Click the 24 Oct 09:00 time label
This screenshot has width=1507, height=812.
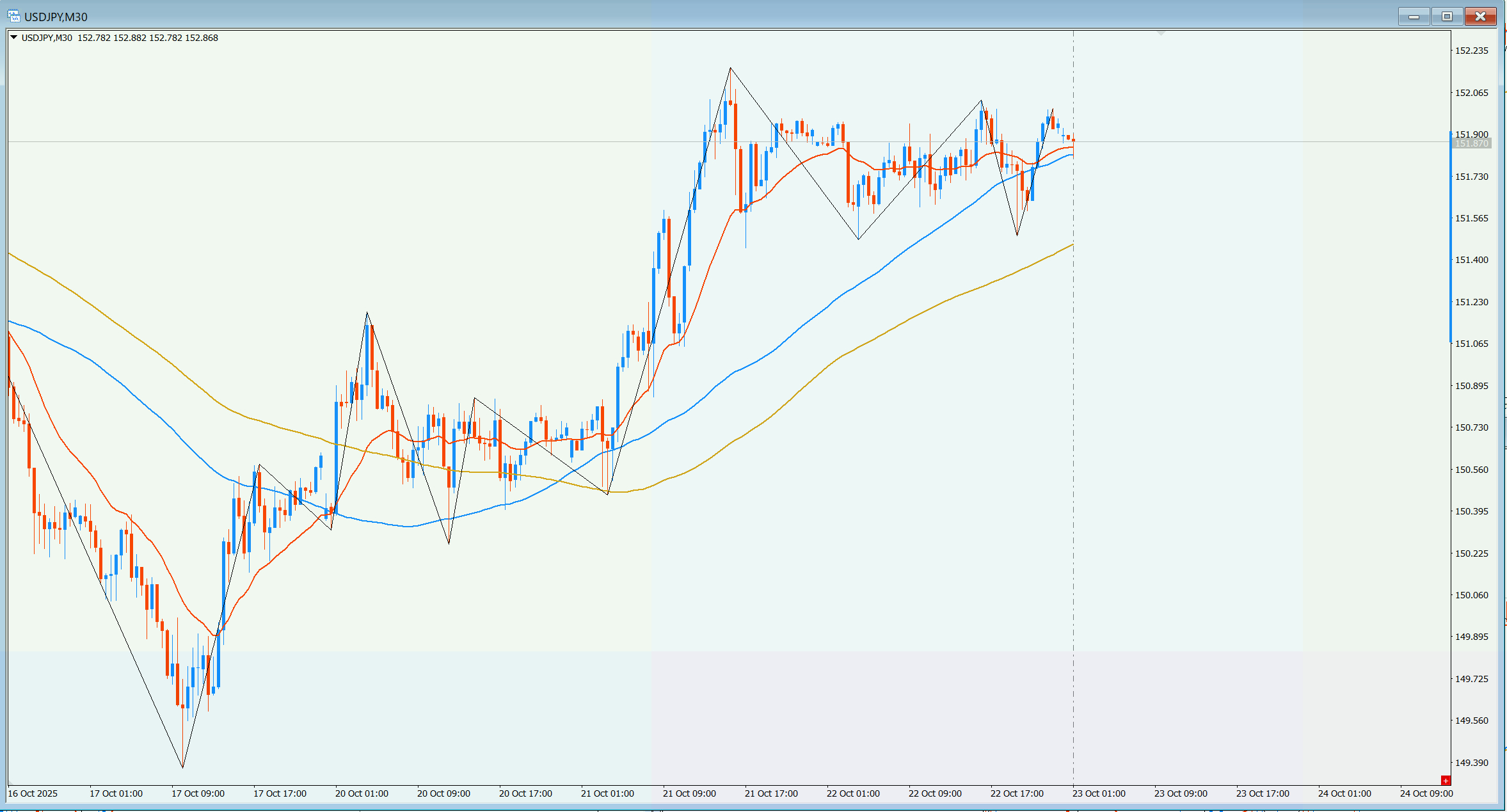(1426, 793)
